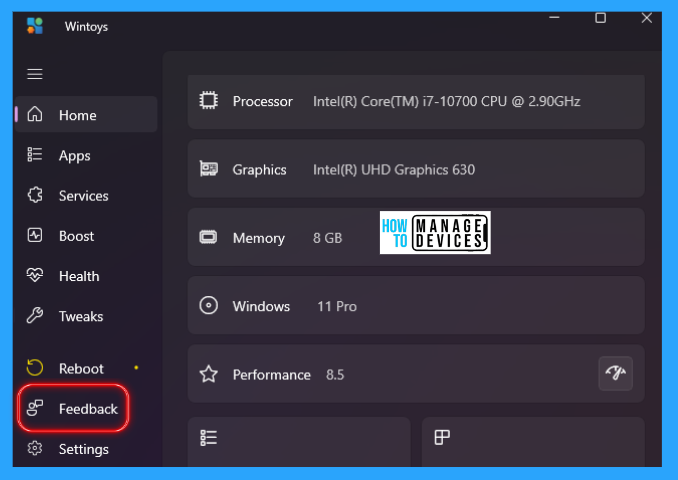Click the Home house icon

35,114
